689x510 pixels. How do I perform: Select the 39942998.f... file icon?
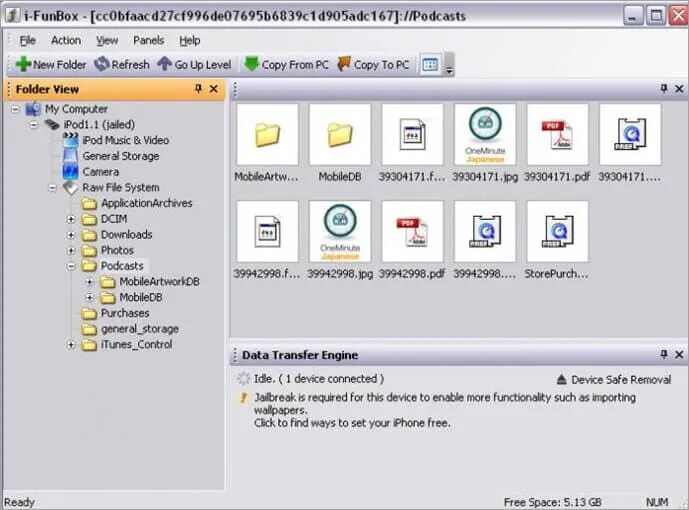click(x=267, y=231)
